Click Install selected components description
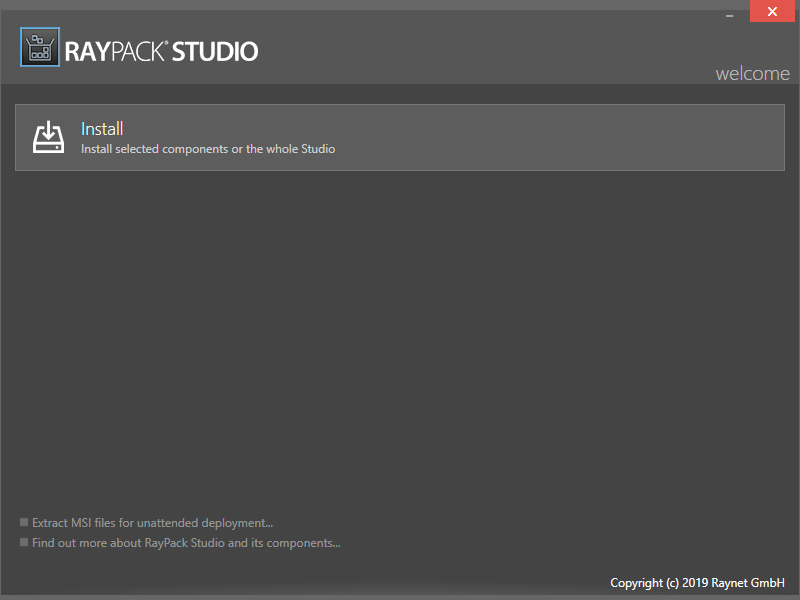This screenshot has height=600, width=800. (208, 149)
